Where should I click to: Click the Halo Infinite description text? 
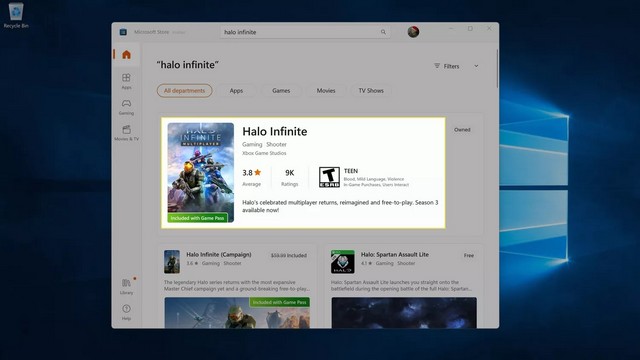click(x=340, y=206)
